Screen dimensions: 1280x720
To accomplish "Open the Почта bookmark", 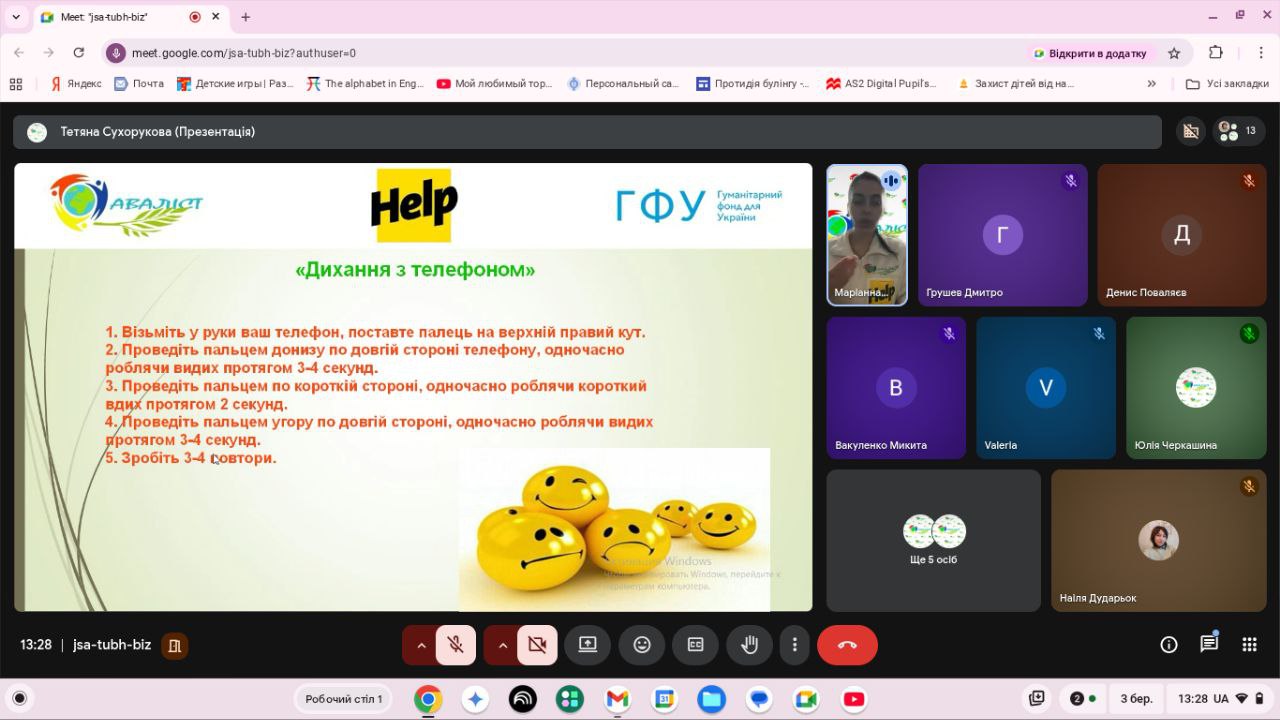I will (139, 84).
